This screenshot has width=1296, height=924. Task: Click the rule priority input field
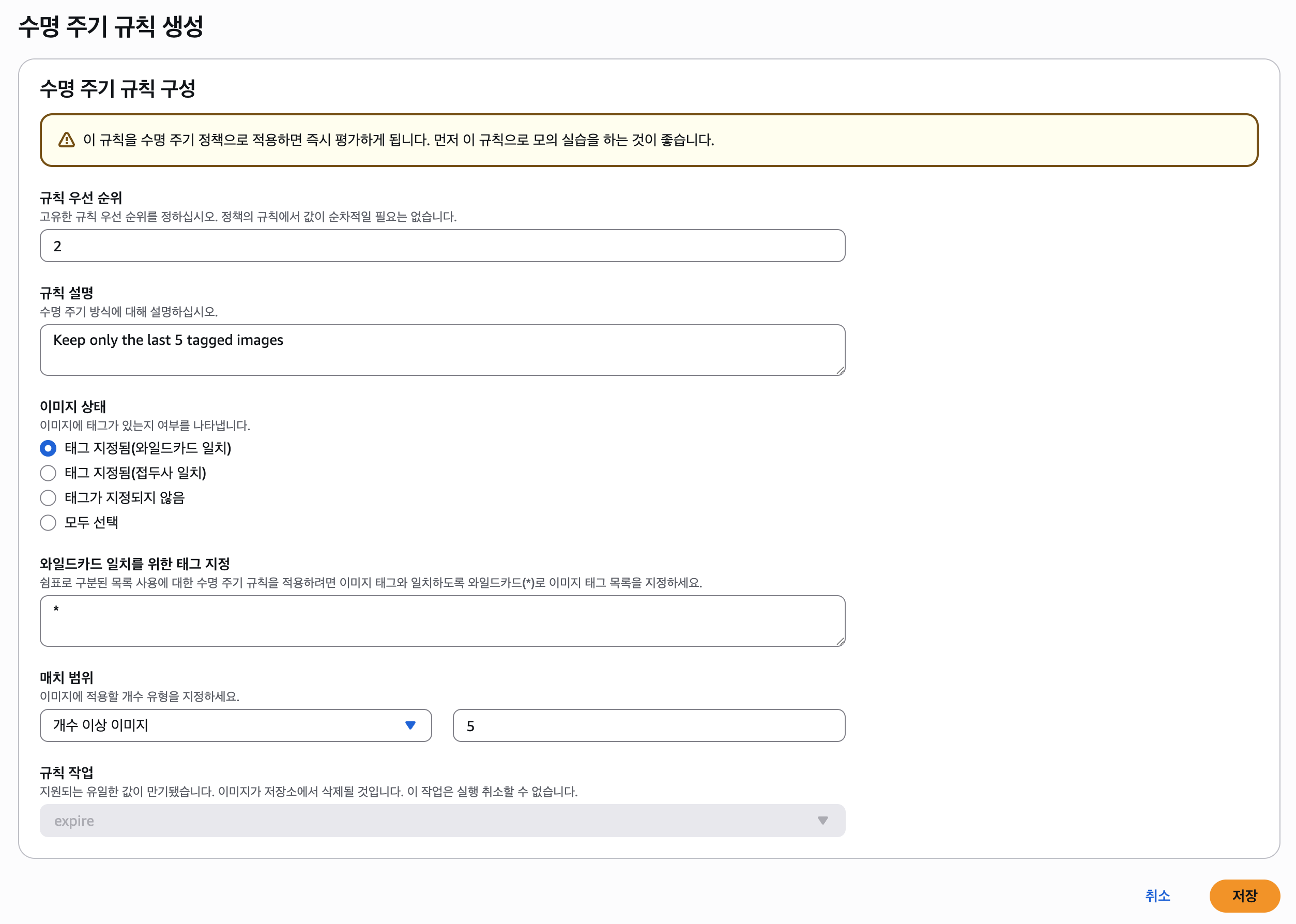442,246
